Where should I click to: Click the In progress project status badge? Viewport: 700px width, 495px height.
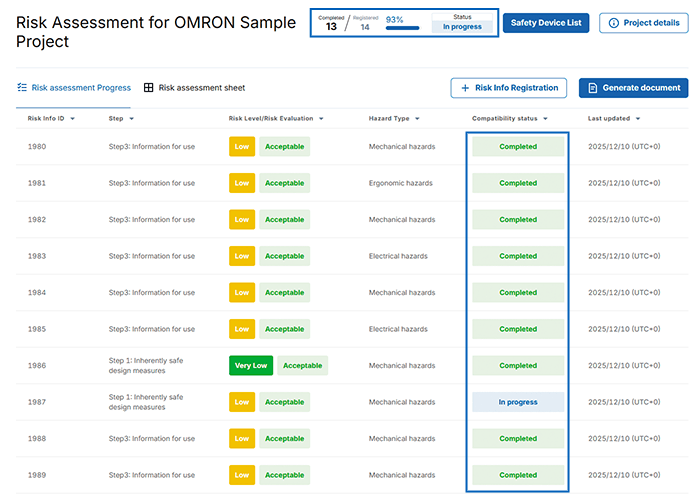[x=462, y=27]
